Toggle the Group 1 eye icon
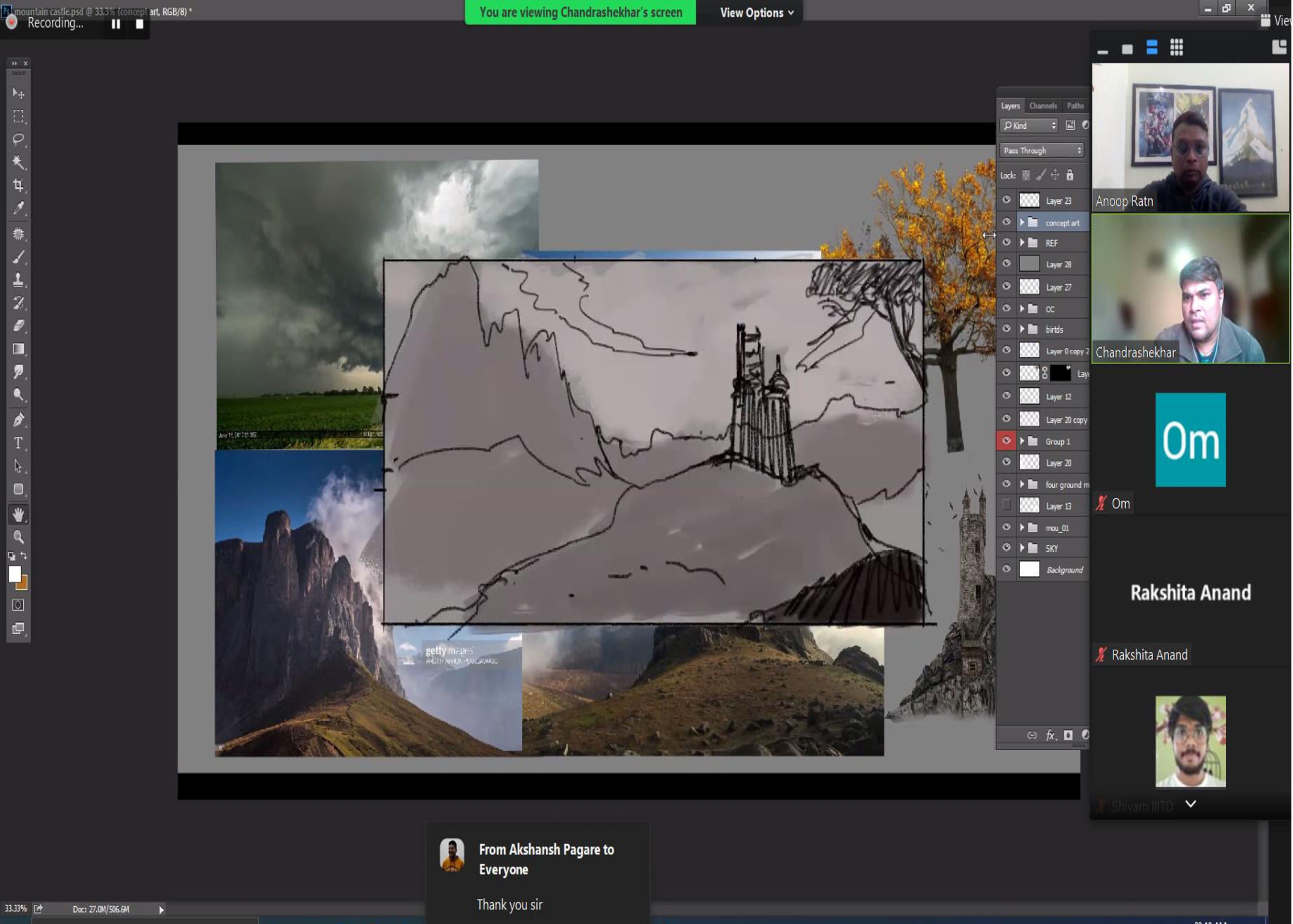1293x924 pixels. coord(1006,440)
